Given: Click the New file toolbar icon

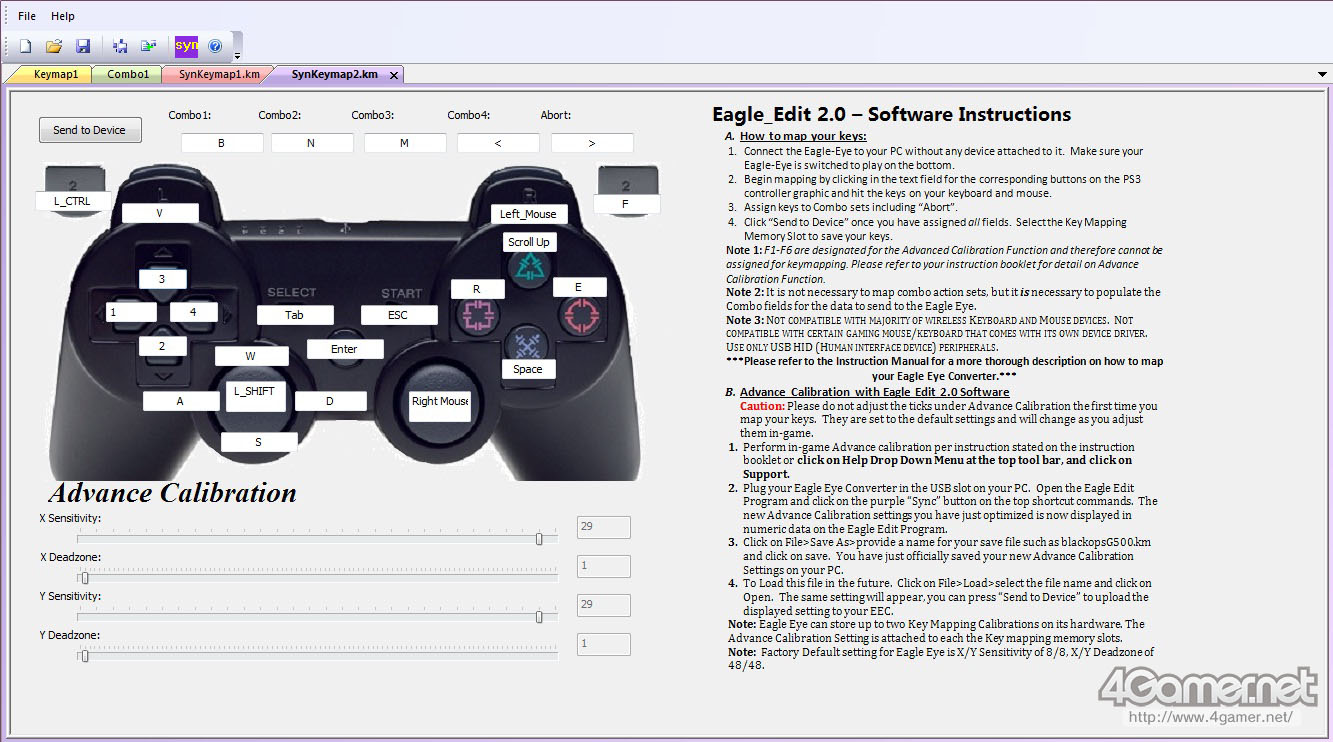Looking at the screenshot, I should click(26, 46).
